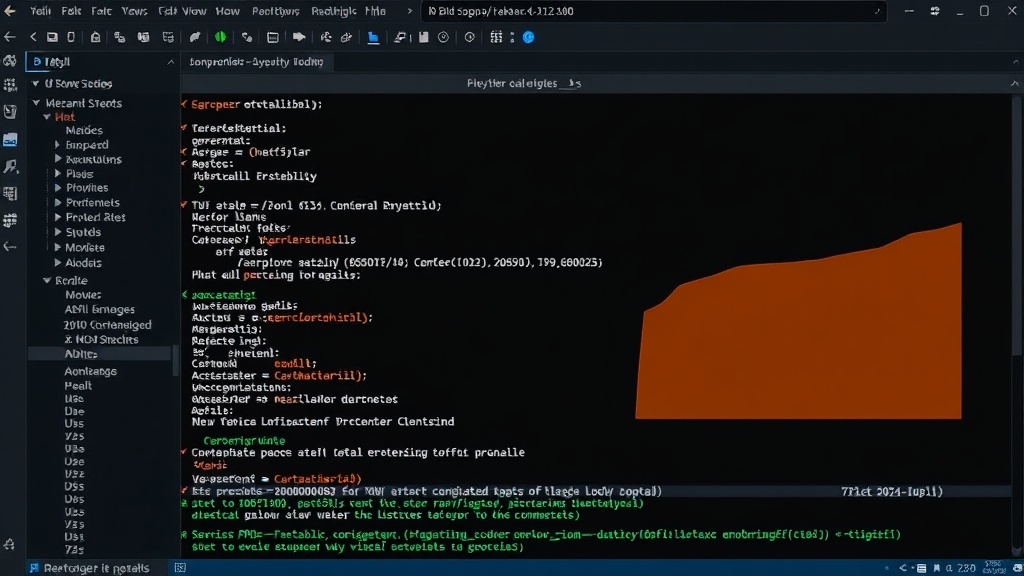Select the 'X NOJ Stæcits' tree item
The width and height of the screenshot is (1024, 576).
point(101,340)
